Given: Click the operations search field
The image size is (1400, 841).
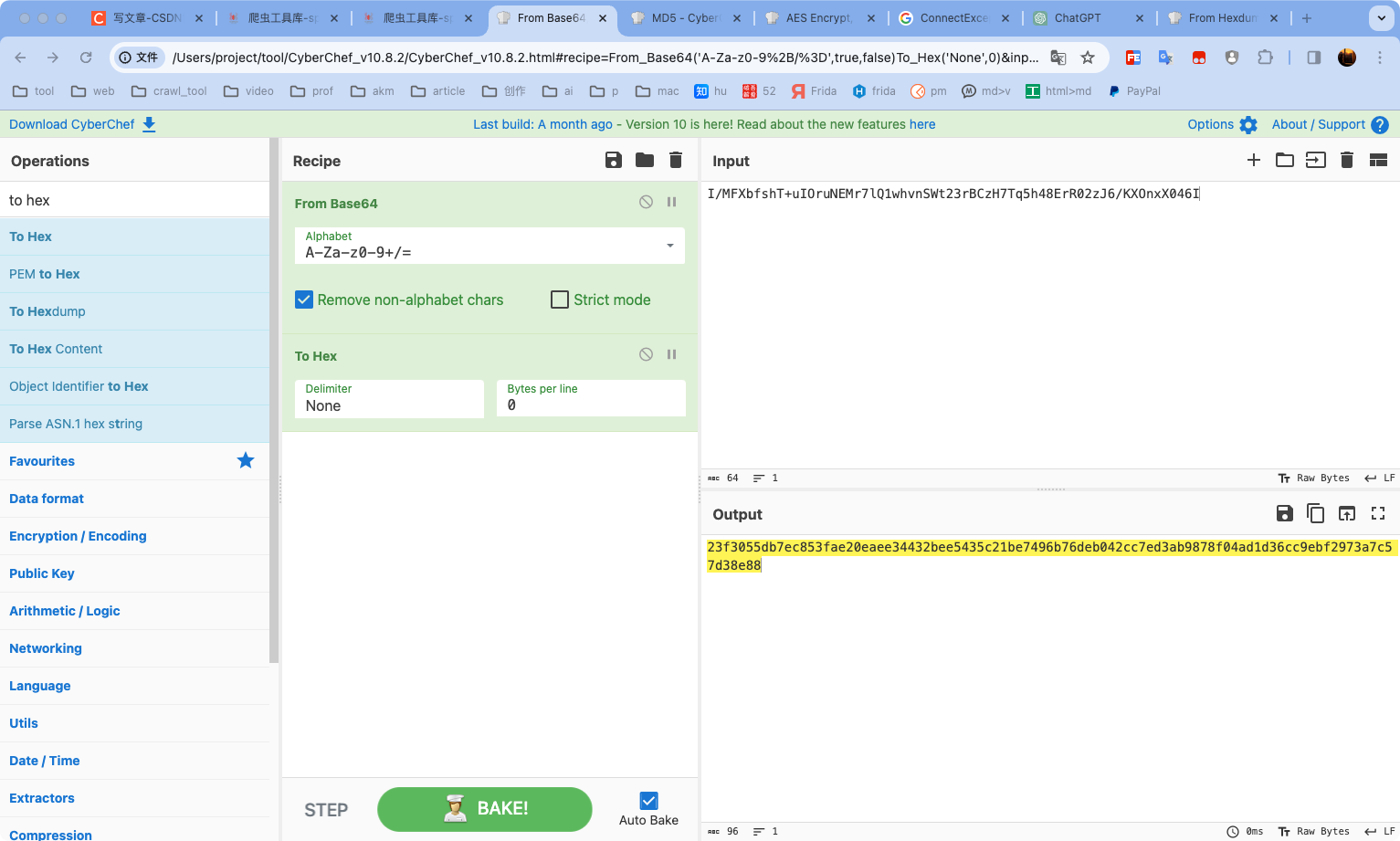Looking at the screenshot, I should (x=135, y=200).
